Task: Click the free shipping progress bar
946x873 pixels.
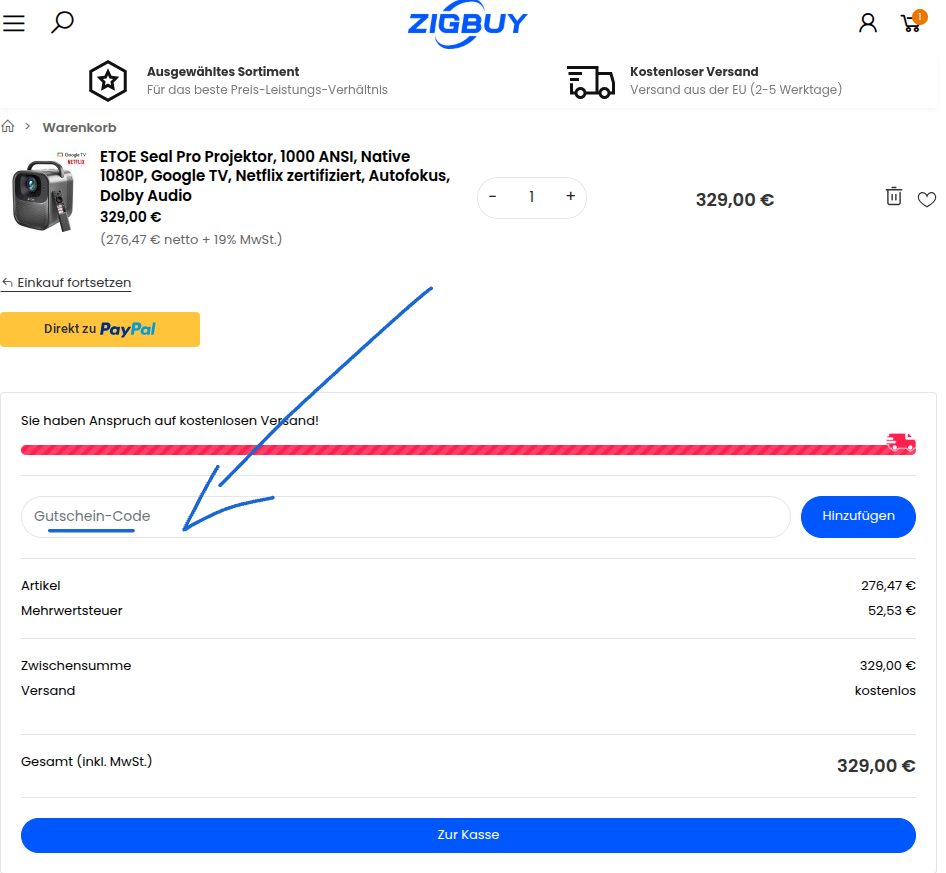Action: pos(468,449)
